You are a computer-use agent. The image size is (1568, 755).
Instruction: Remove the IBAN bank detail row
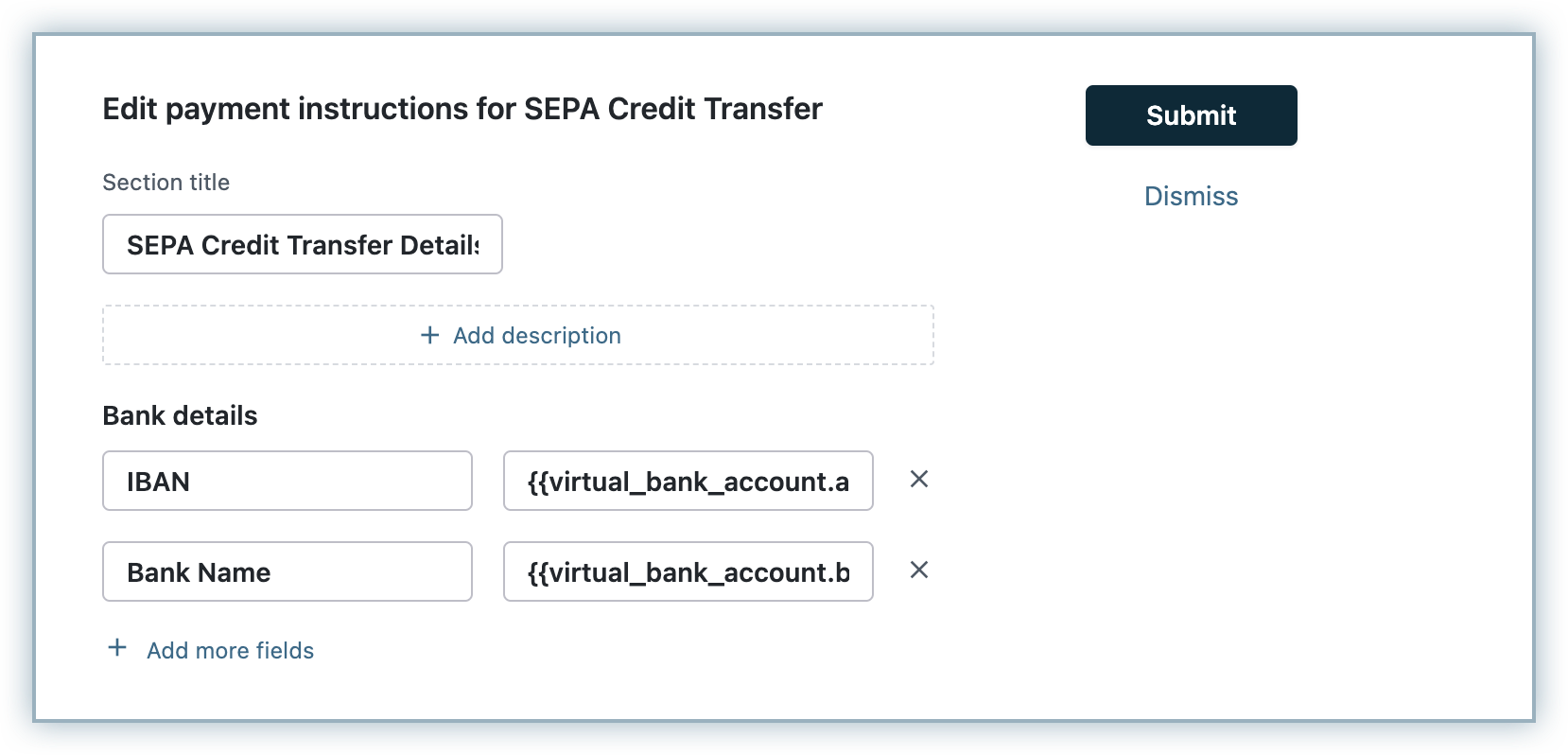[x=918, y=480]
